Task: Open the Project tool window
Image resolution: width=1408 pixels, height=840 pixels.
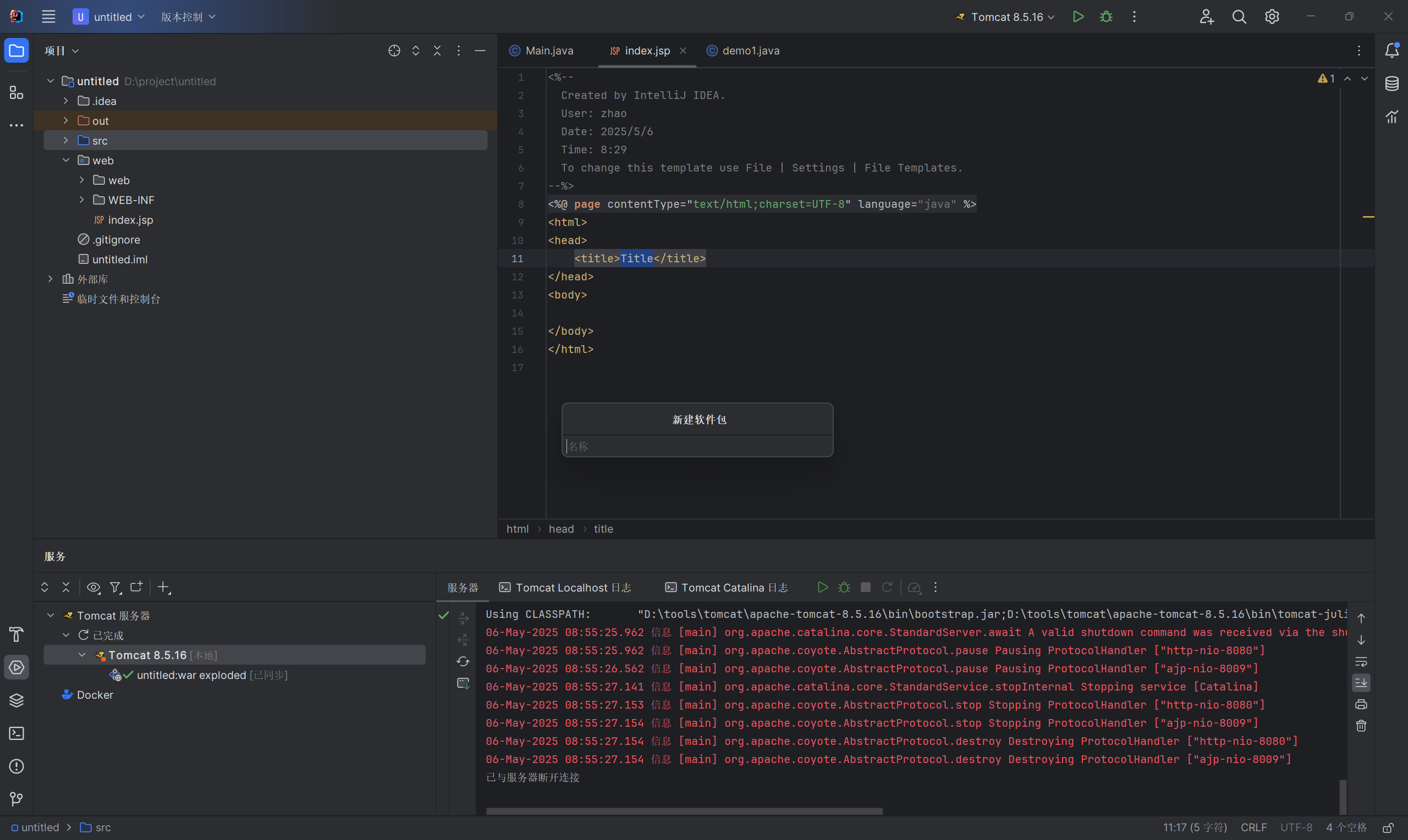Action: (x=16, y=51)
